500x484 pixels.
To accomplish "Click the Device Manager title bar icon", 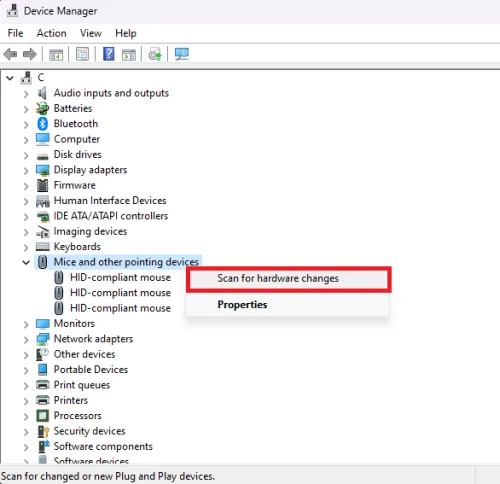I will click(x=12, y=11).
